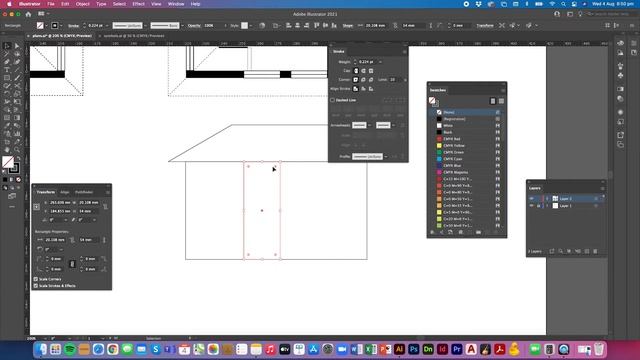The width and height of the screenshot is (640, 360).
Task: Open stroke weight dropdown in control bar
Action: [107, 25]
